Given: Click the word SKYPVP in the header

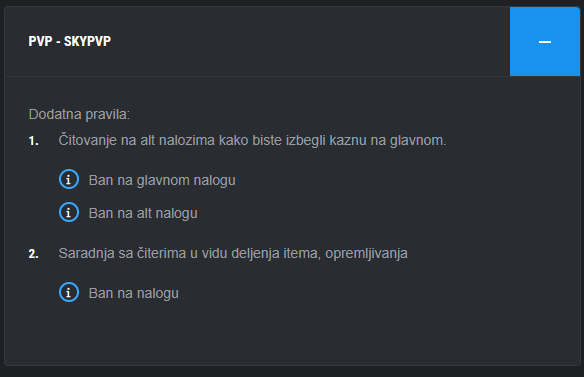Looking at the screenshot, I should 87,41.
